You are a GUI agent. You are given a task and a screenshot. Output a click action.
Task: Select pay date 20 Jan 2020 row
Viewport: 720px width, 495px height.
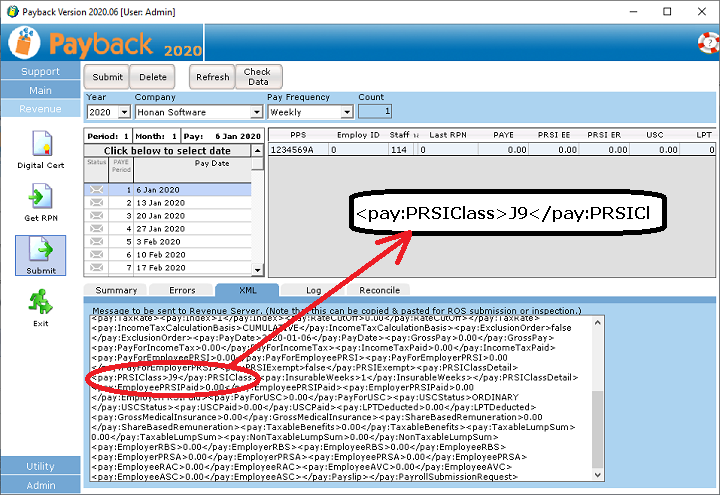[190, 215]
